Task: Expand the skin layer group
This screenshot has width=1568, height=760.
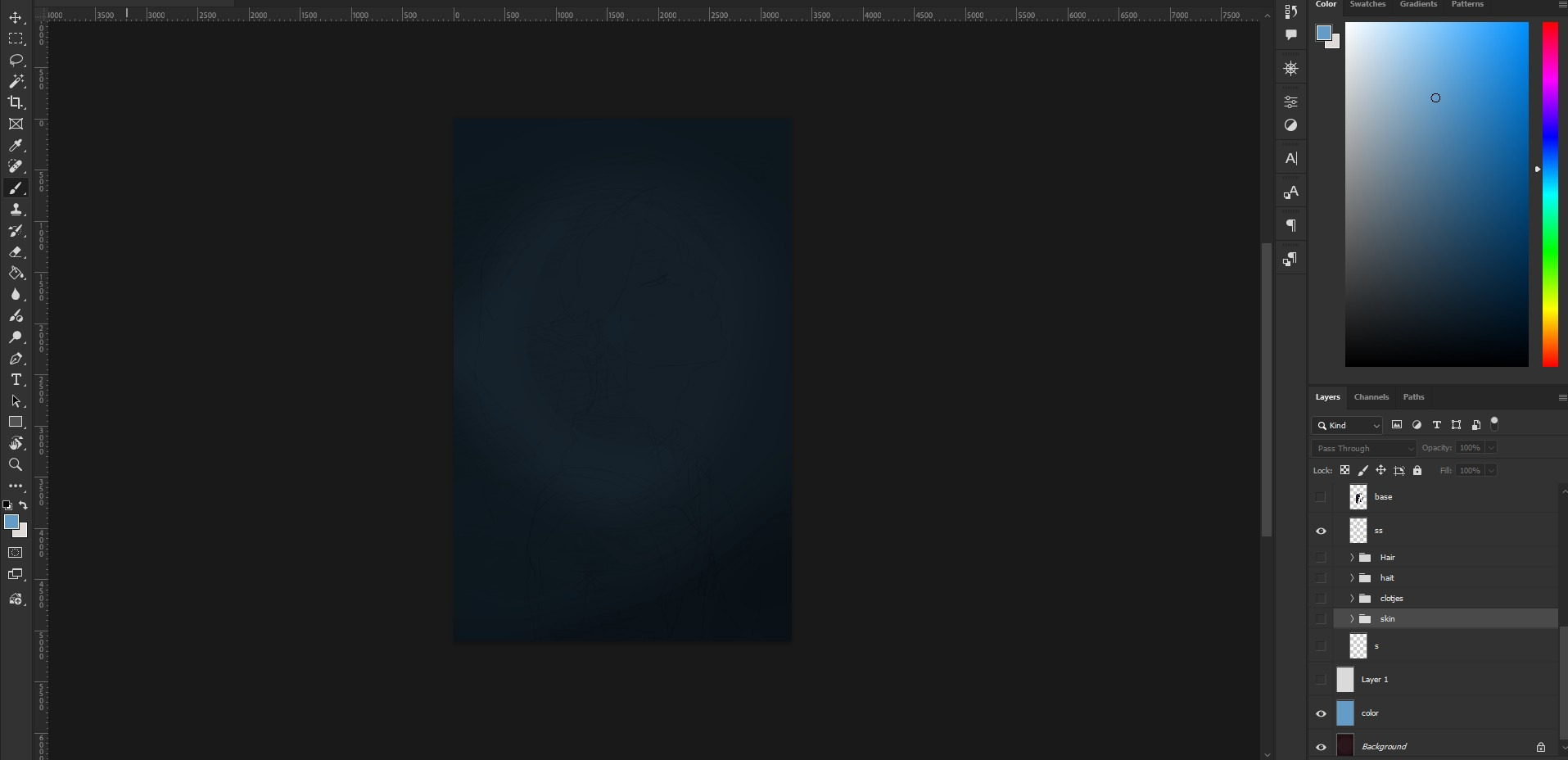Action: 1352,619
